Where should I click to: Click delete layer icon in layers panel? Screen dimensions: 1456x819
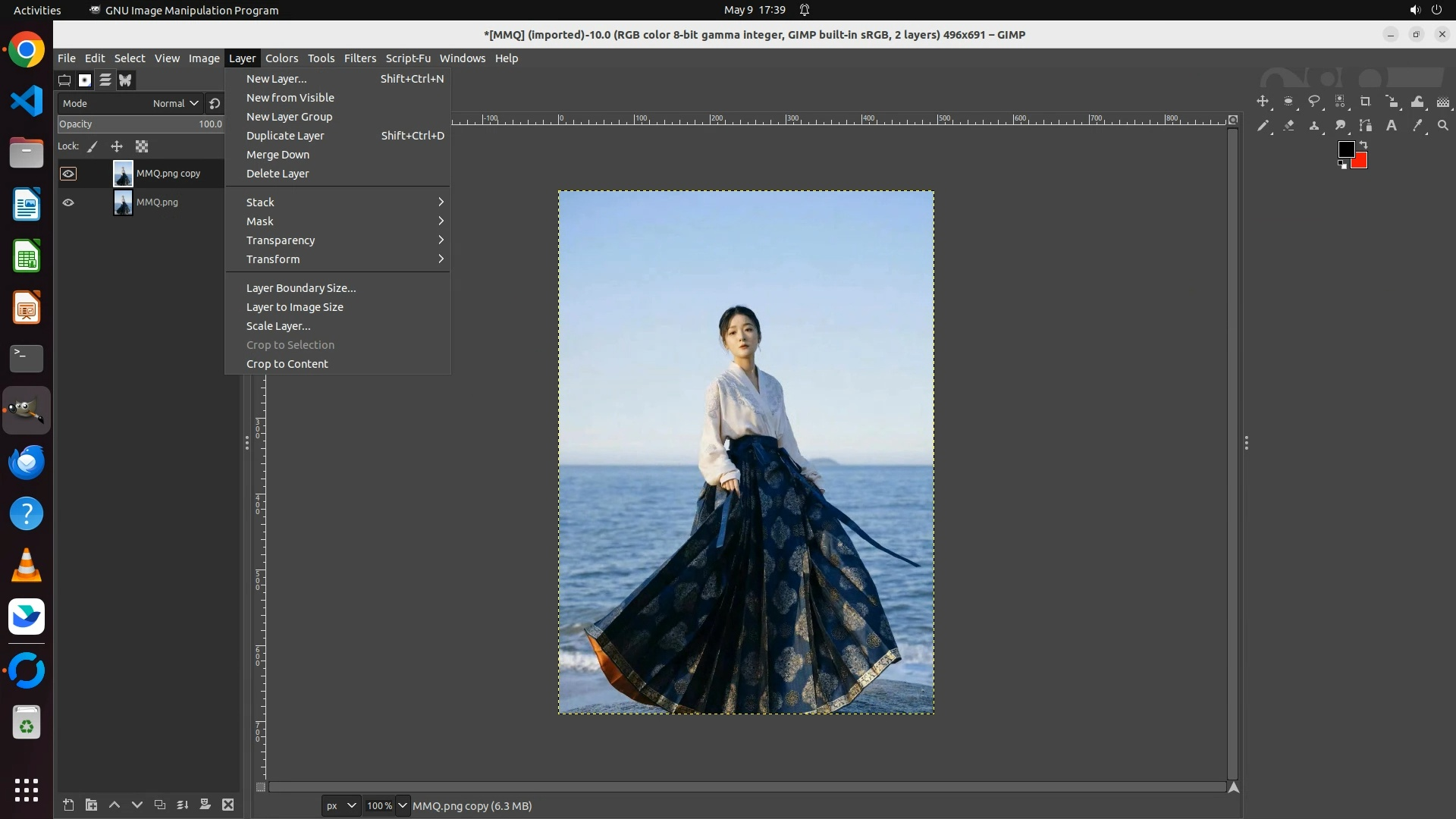[x=227, y=805]
